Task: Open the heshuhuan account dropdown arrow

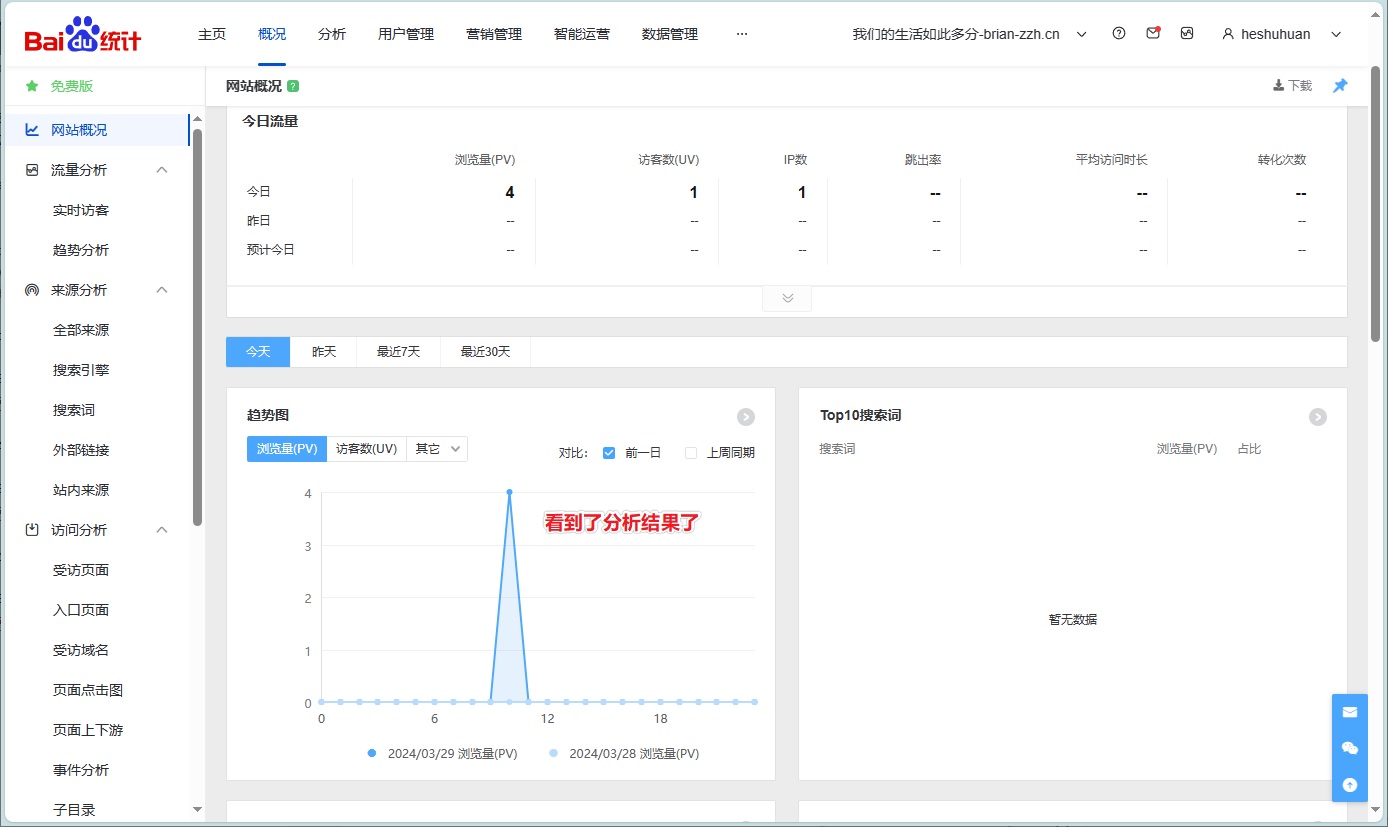Action: pos(1336,34)
